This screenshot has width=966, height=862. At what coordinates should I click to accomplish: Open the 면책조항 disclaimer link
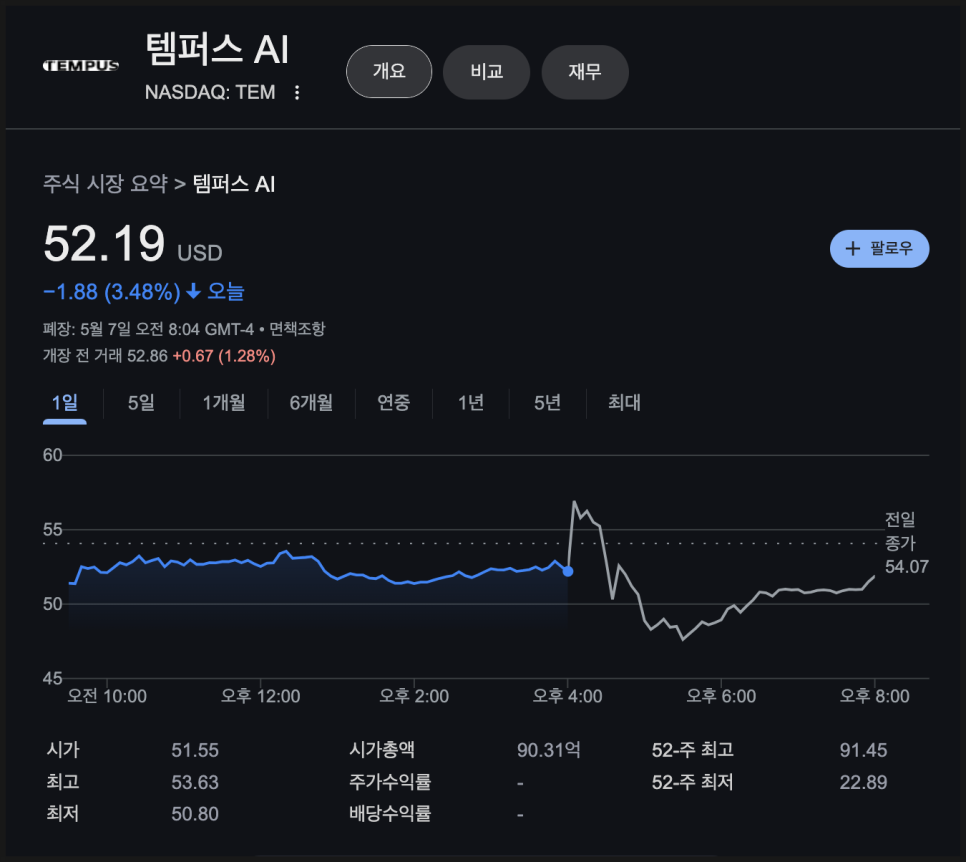[297, 329]
